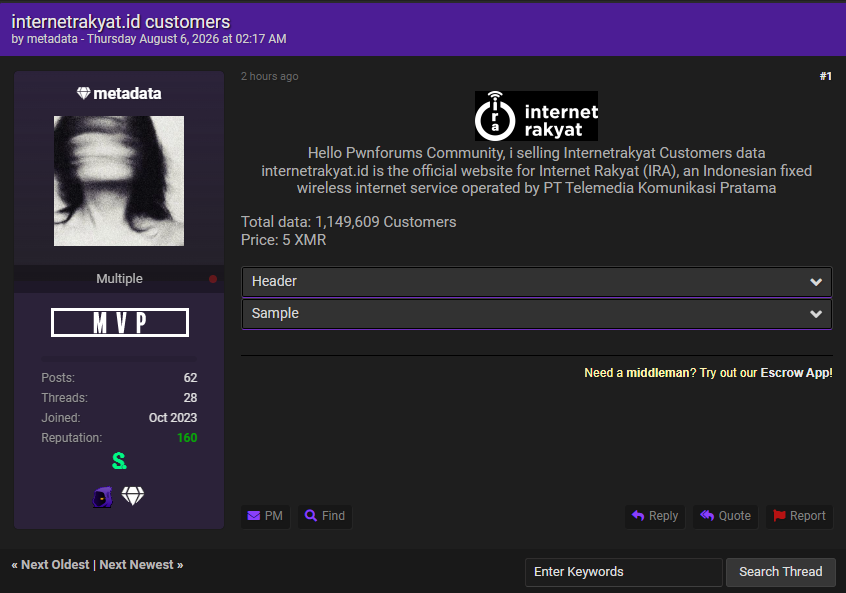Click the Search Thread button

781,572
